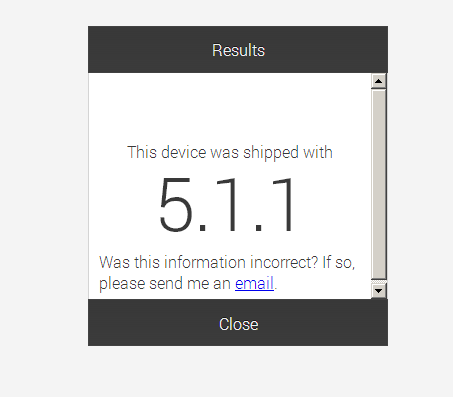Click the gray page background outside the dialog
This screenshot has height=397, width=453.
click(x=43, y=200)
